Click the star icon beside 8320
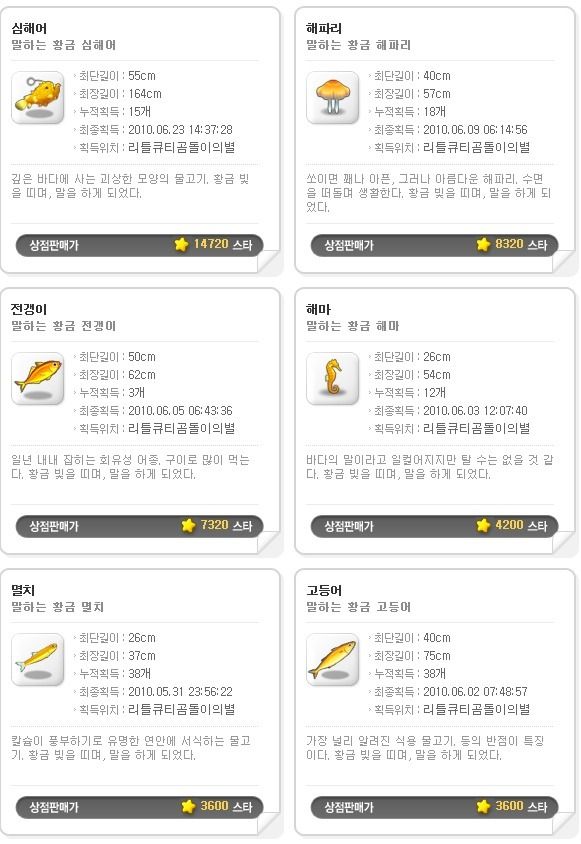Viewport: 581px width, 844px height. (x=484, y=244)
